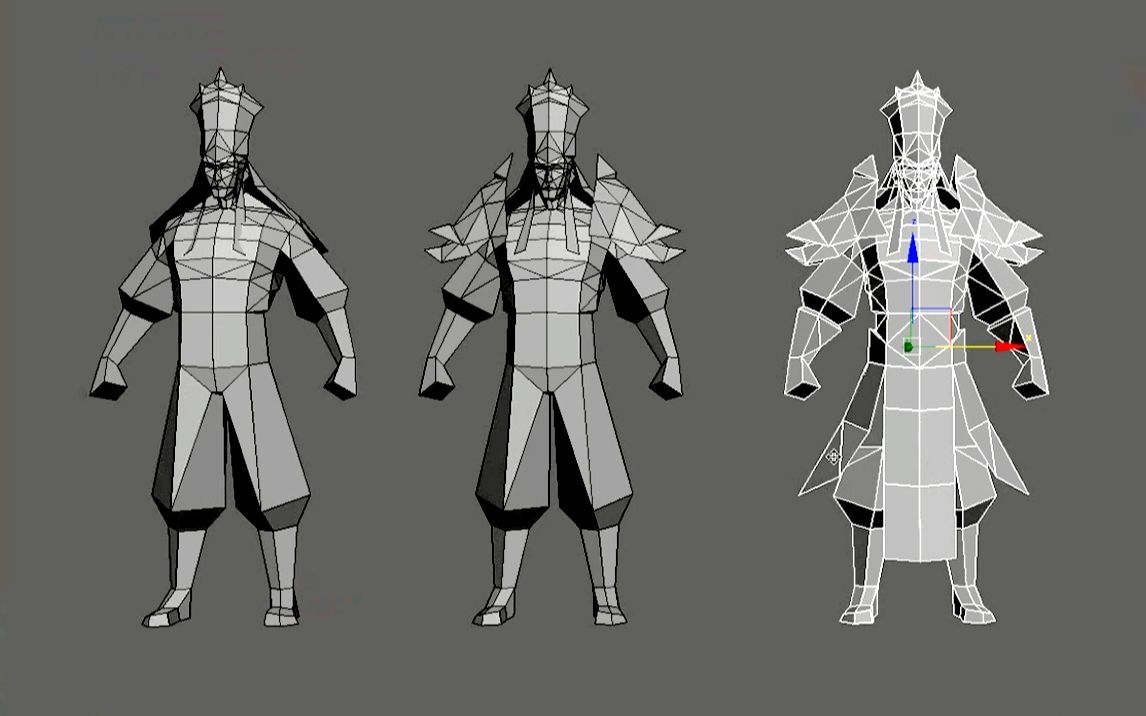Click the yellow X axis label near the gizmo
1146x716 pixels.
click(x=1028, y=337)
